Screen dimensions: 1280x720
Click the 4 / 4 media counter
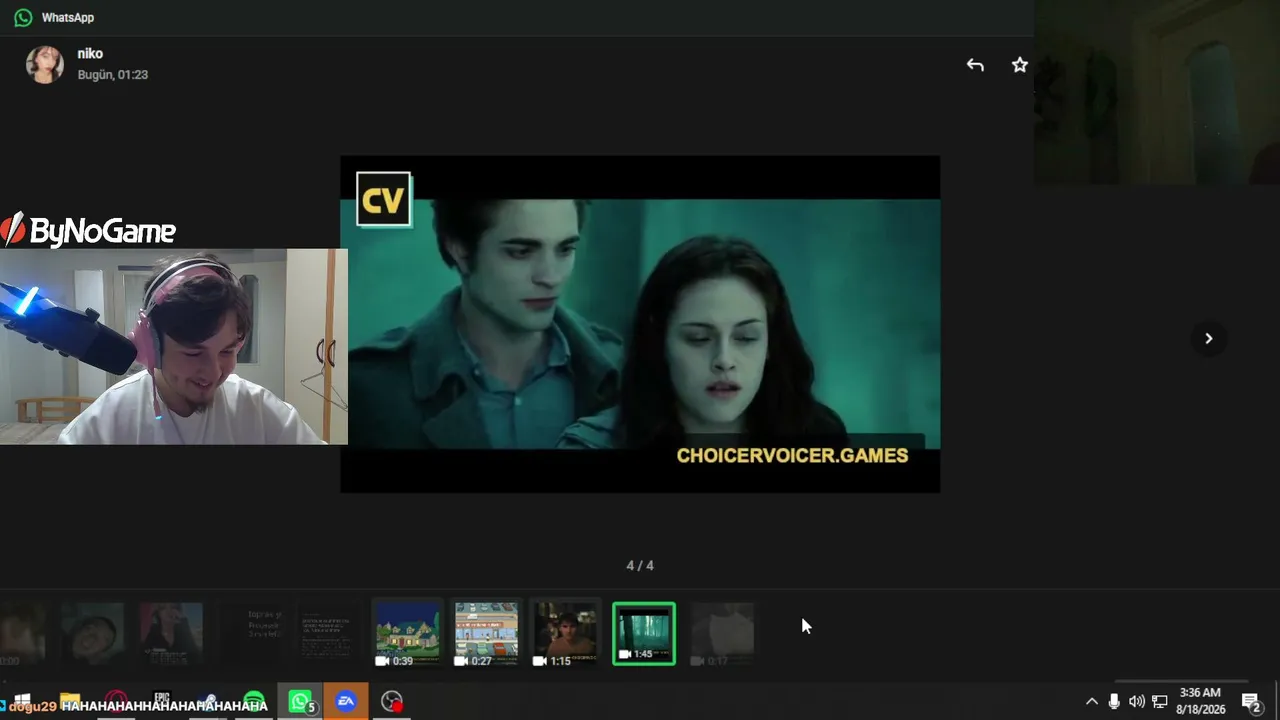[x=640, y=566]
